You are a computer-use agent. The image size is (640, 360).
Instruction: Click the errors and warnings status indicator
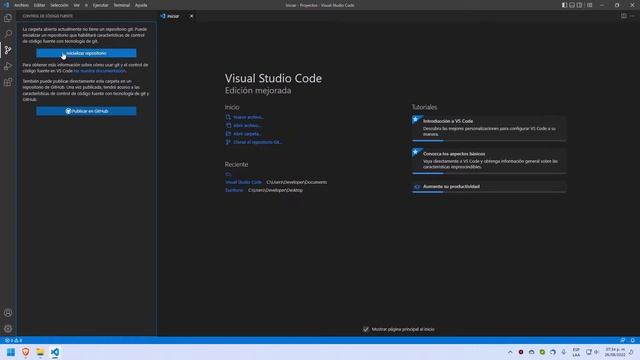[x=13, y=340]
